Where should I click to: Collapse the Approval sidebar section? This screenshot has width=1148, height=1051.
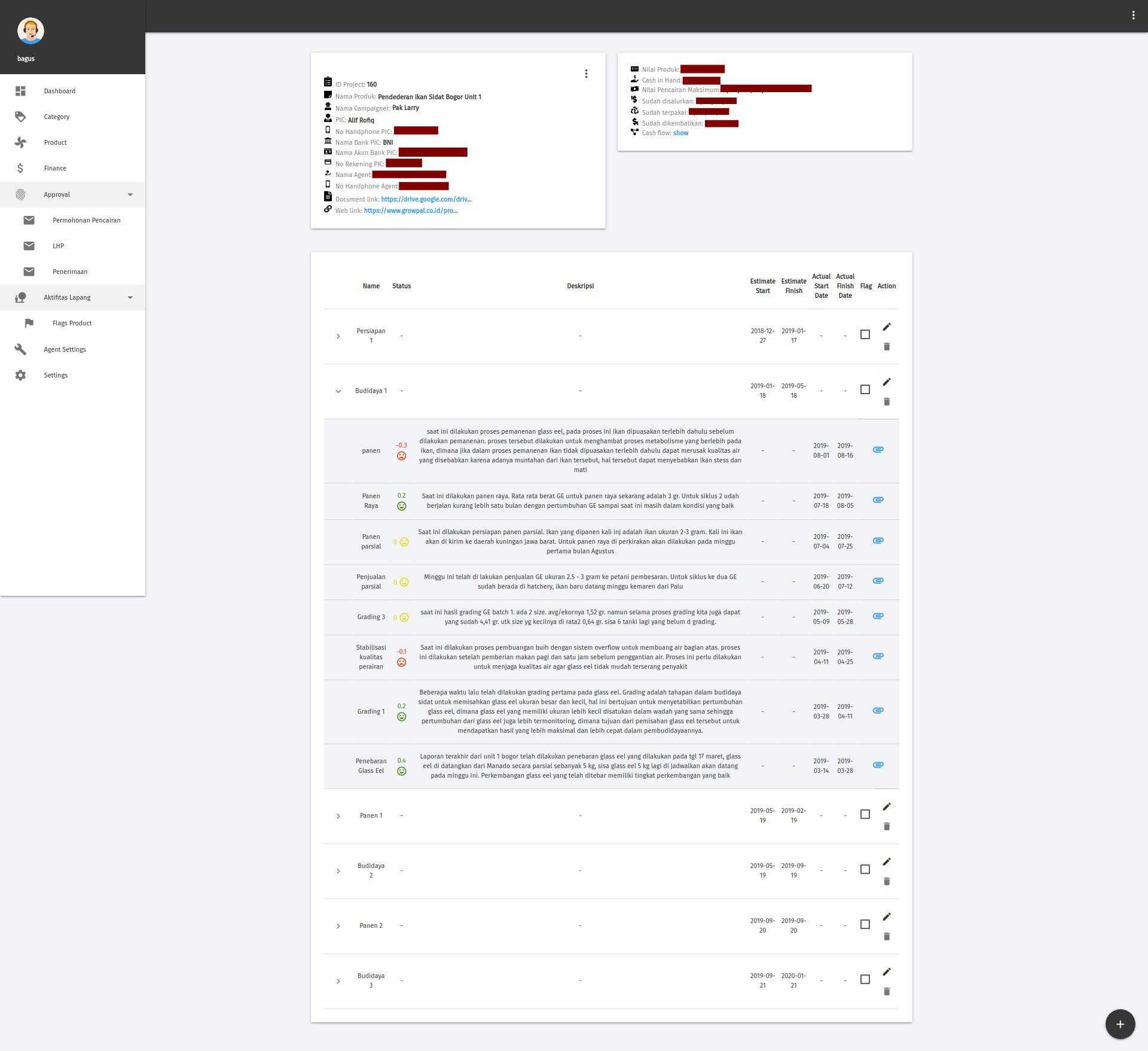(130, 194)
